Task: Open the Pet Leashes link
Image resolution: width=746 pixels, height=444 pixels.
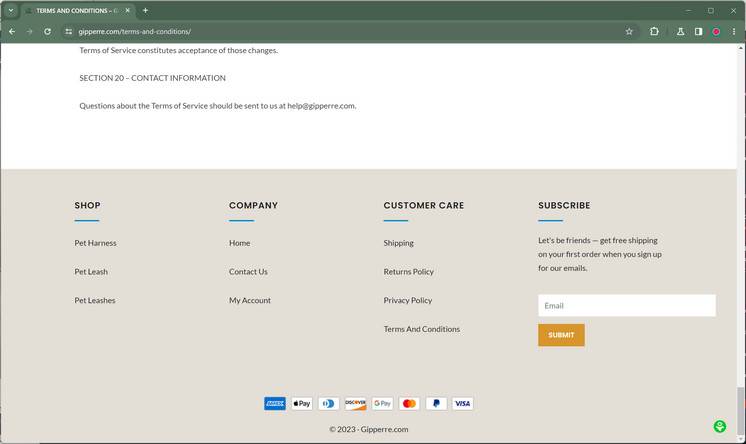Action: point(95,300)
